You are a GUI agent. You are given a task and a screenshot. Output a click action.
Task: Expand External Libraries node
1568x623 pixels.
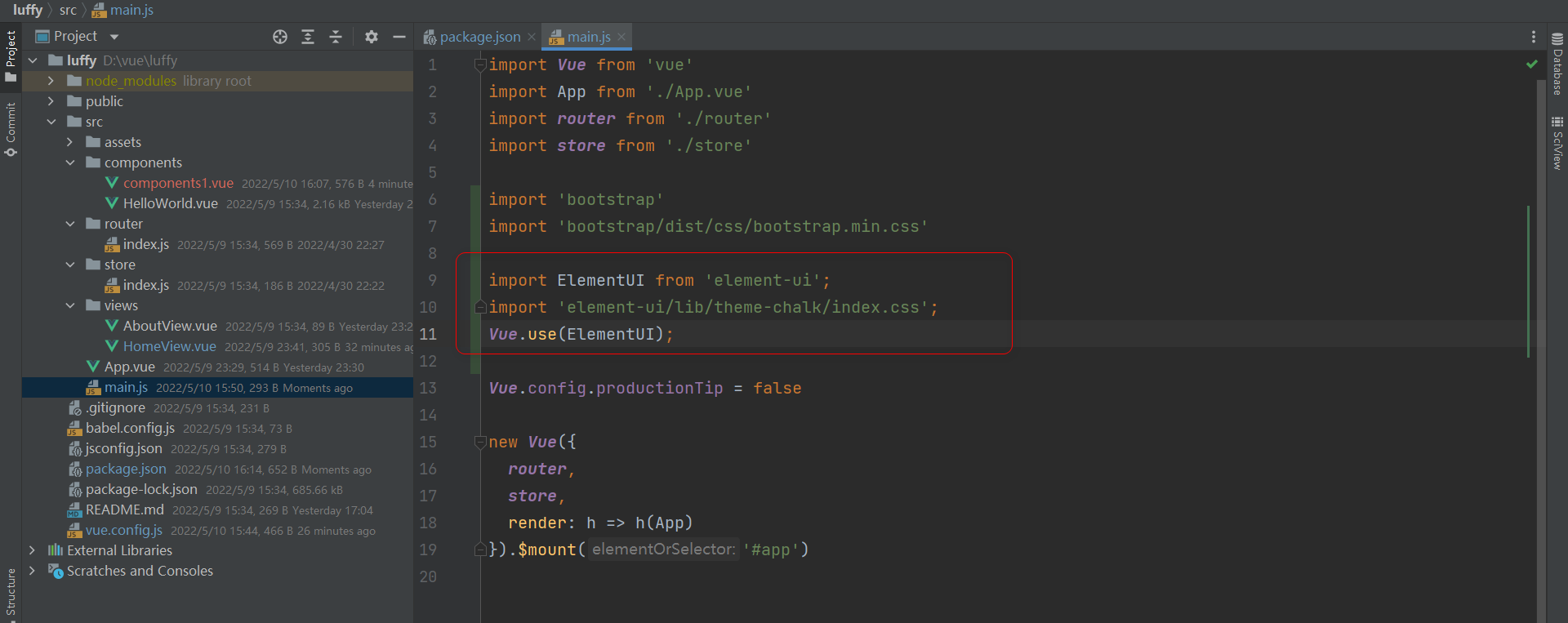(x=33, y=550)
